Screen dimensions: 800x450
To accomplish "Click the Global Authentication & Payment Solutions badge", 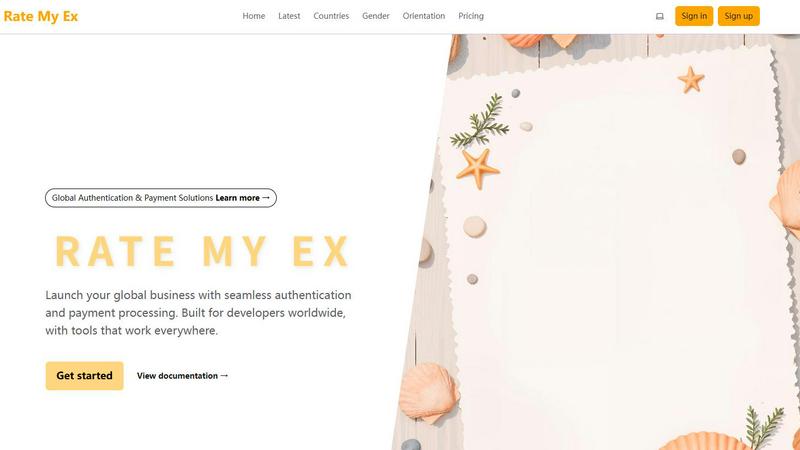I will coord(161,197).
